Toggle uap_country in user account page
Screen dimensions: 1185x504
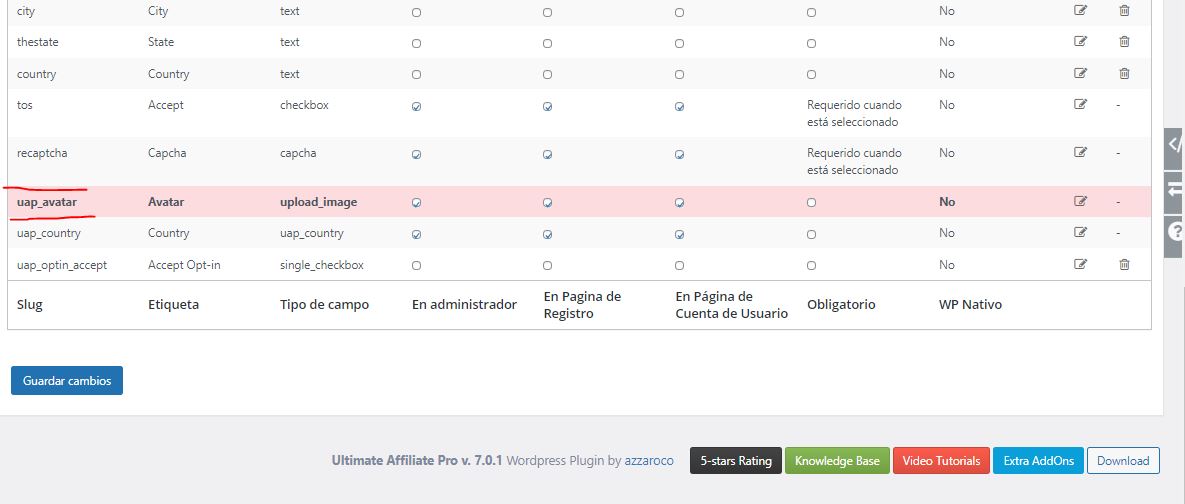[679, 234]
